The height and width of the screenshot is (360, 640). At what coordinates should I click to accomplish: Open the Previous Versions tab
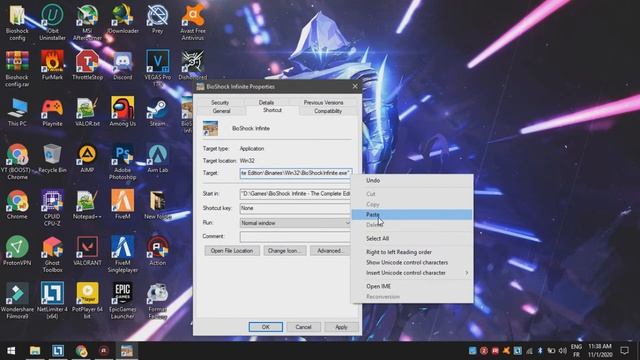pos(323,102)
